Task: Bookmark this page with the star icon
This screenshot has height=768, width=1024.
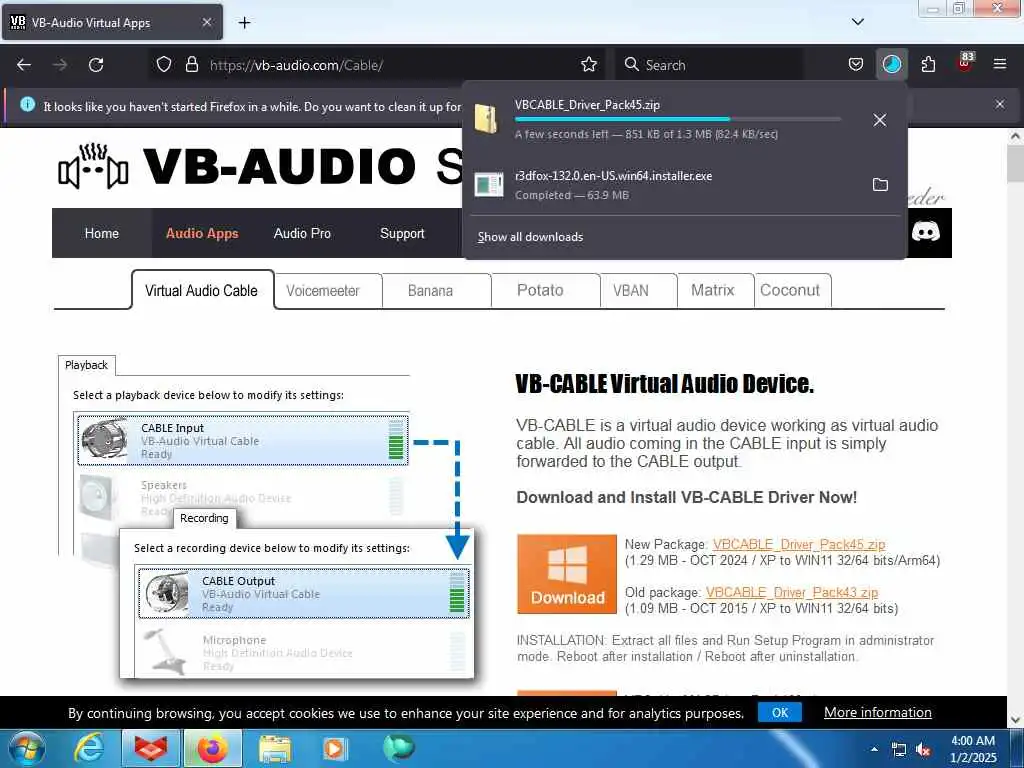Action: (x=588, y=65)
